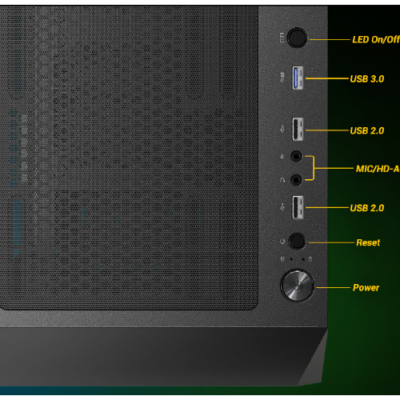Click the microphone audio jack
This screenshot has height=400, width=400.
coord(296,156)
